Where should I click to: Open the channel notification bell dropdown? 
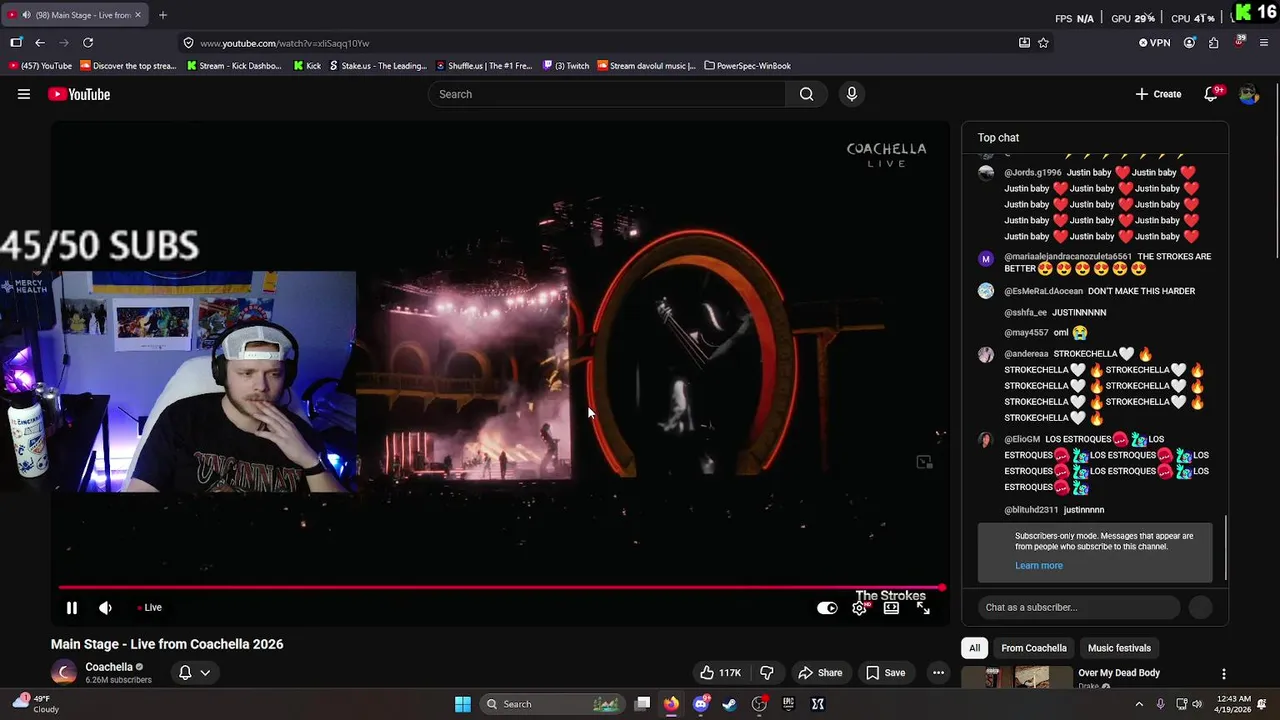tap(194, 673)
